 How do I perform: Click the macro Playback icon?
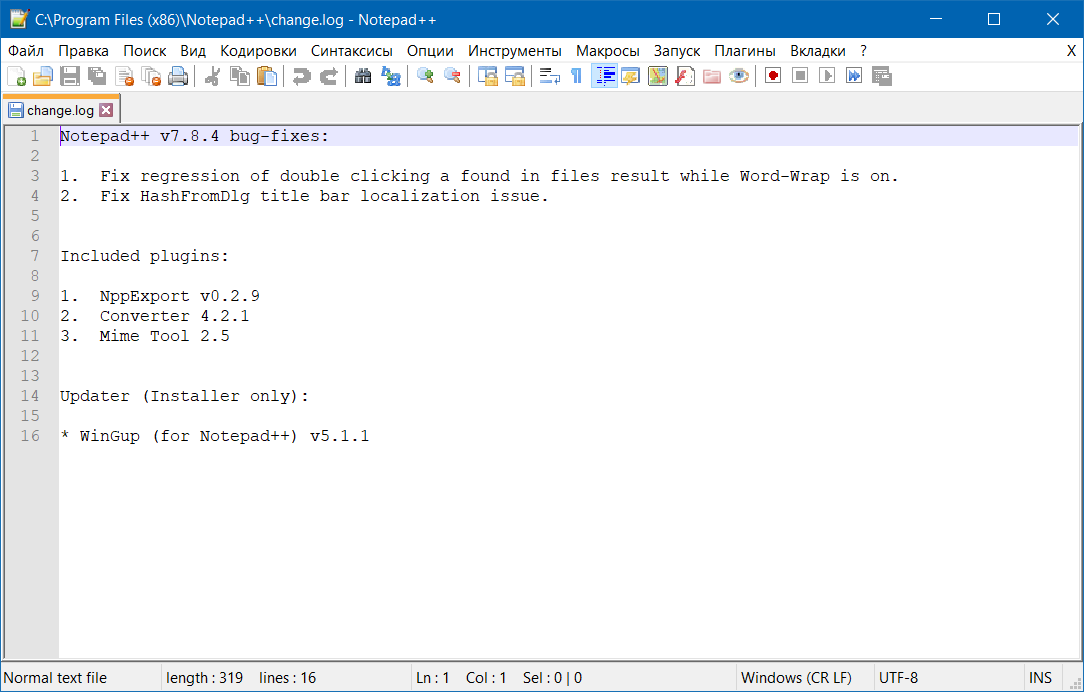coord(827,76)
